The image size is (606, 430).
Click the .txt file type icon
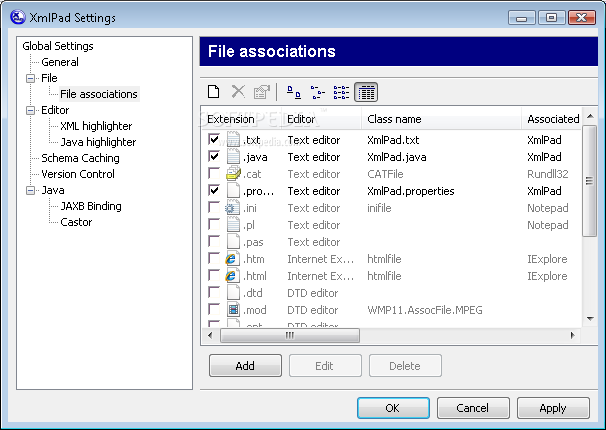[233, 139]
